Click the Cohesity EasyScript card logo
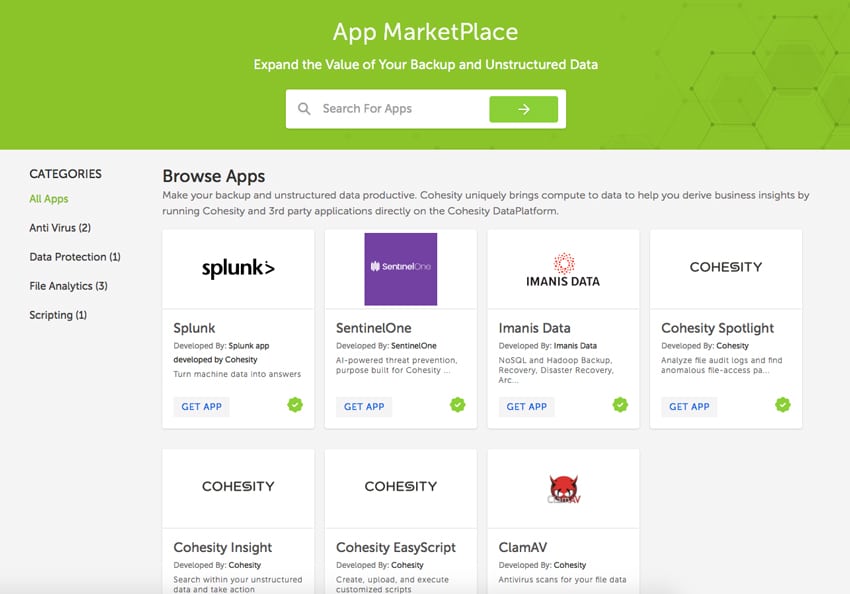Screen dimensions: 850x594 [401, 486]
